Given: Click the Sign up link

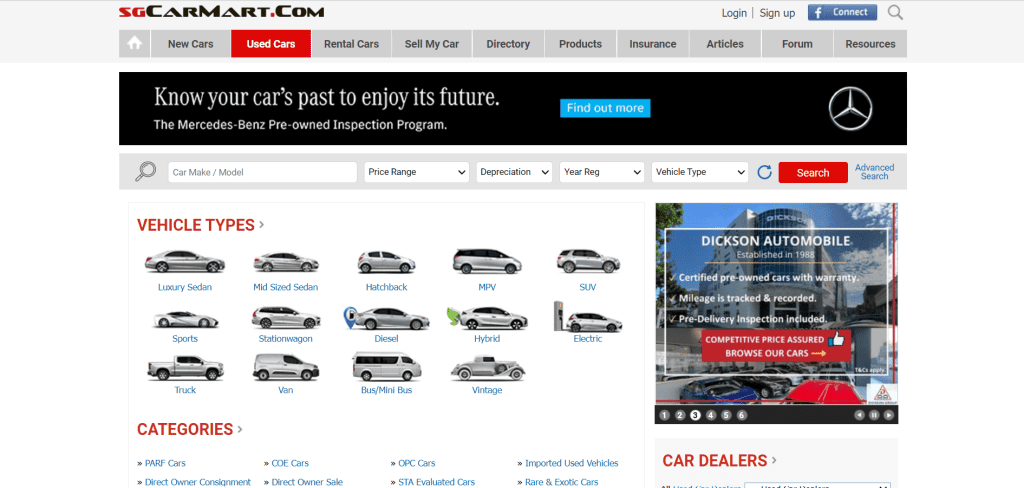Looking at the screenshot, I should tap(777, 13).
